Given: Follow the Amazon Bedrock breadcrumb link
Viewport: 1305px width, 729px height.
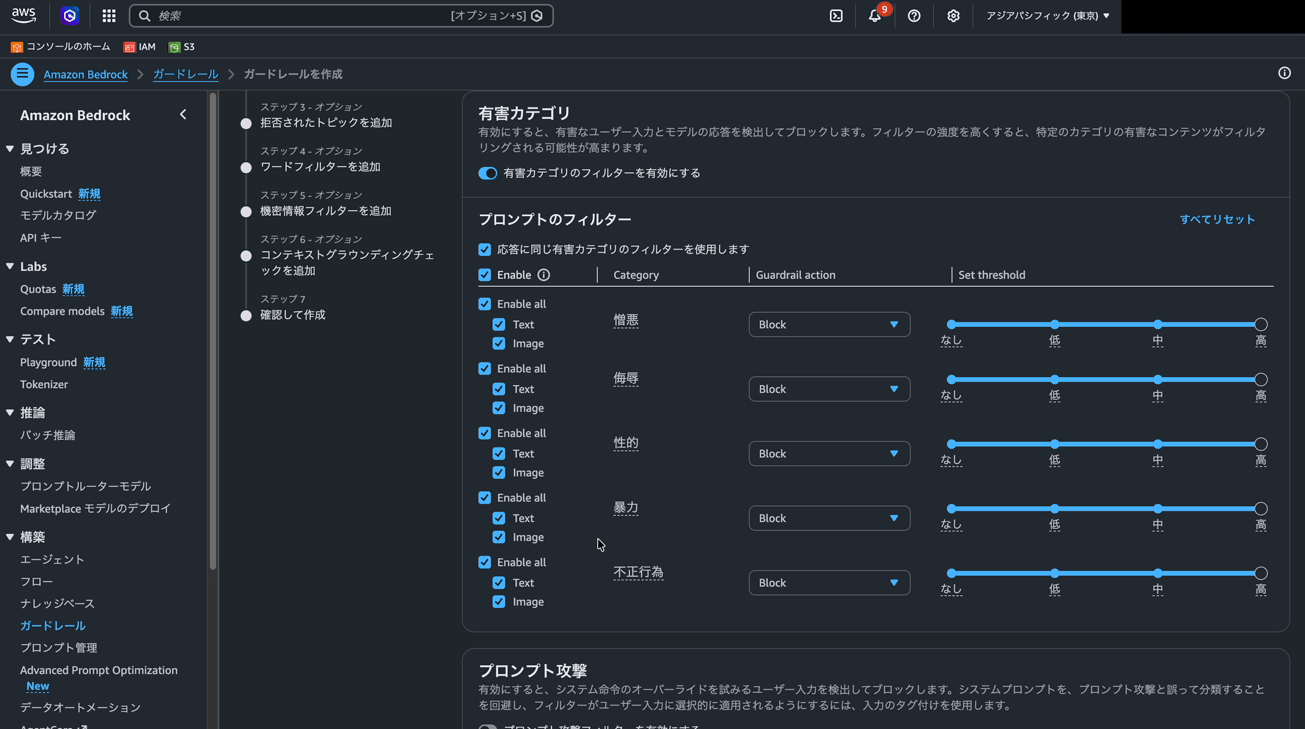Looking at the screenshot, I should click(85, 74).
